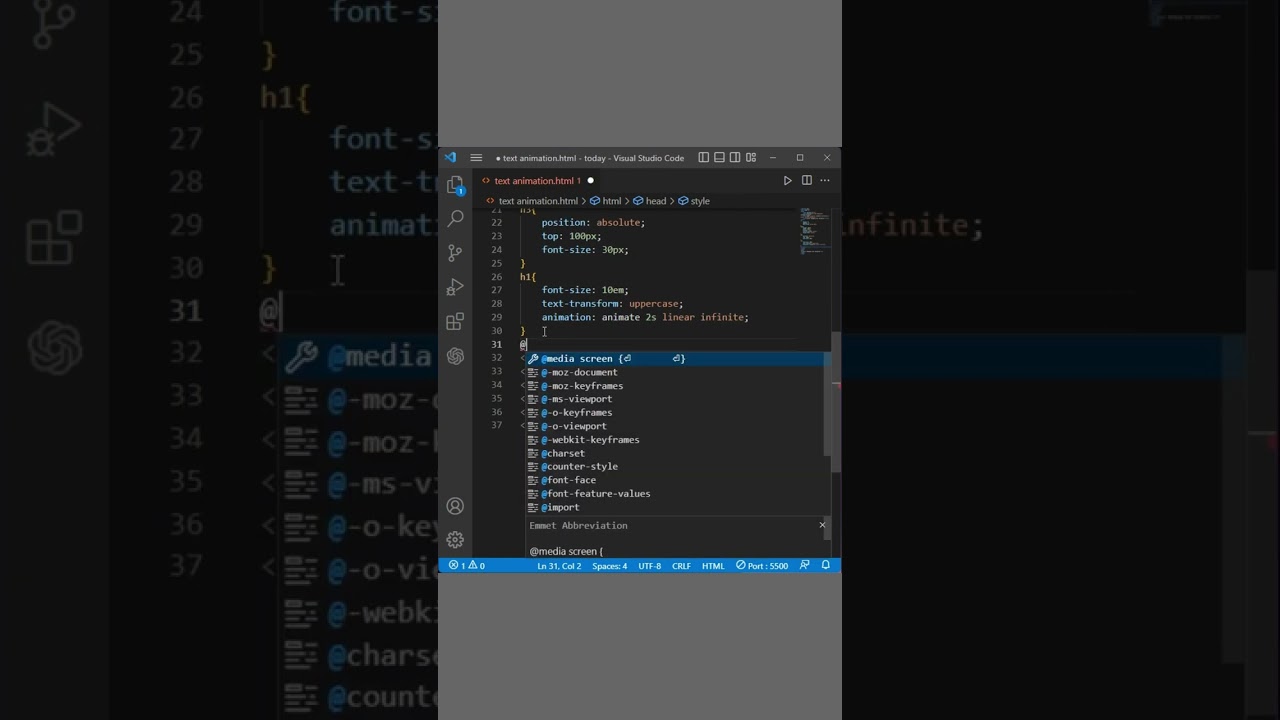Screen dimensions: 1280x720
Task: Choose the @-o-keyframes suggestion
Action: point(675,413)
